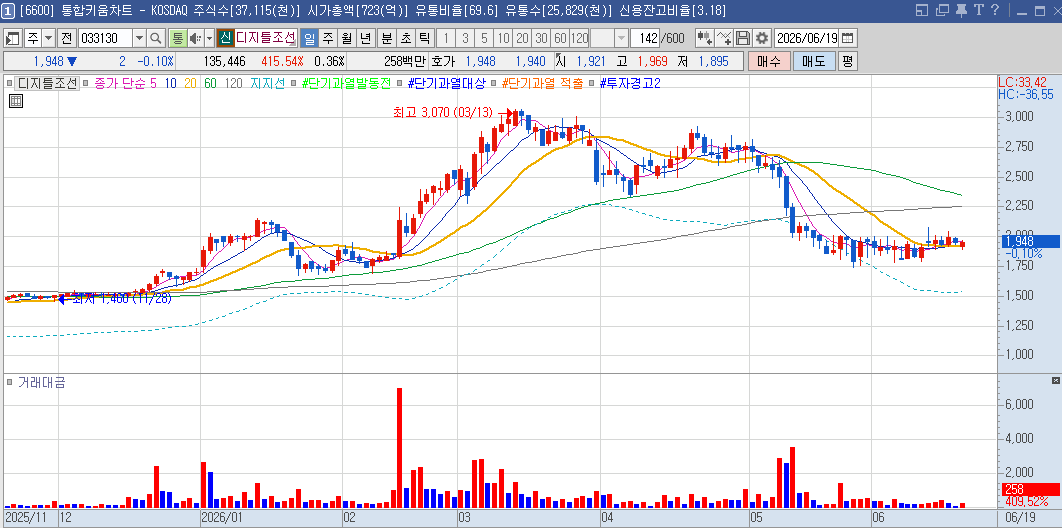Screen dimensions: 1062x528
Task: Click the stock code input 033130
Action: point(105,38)
